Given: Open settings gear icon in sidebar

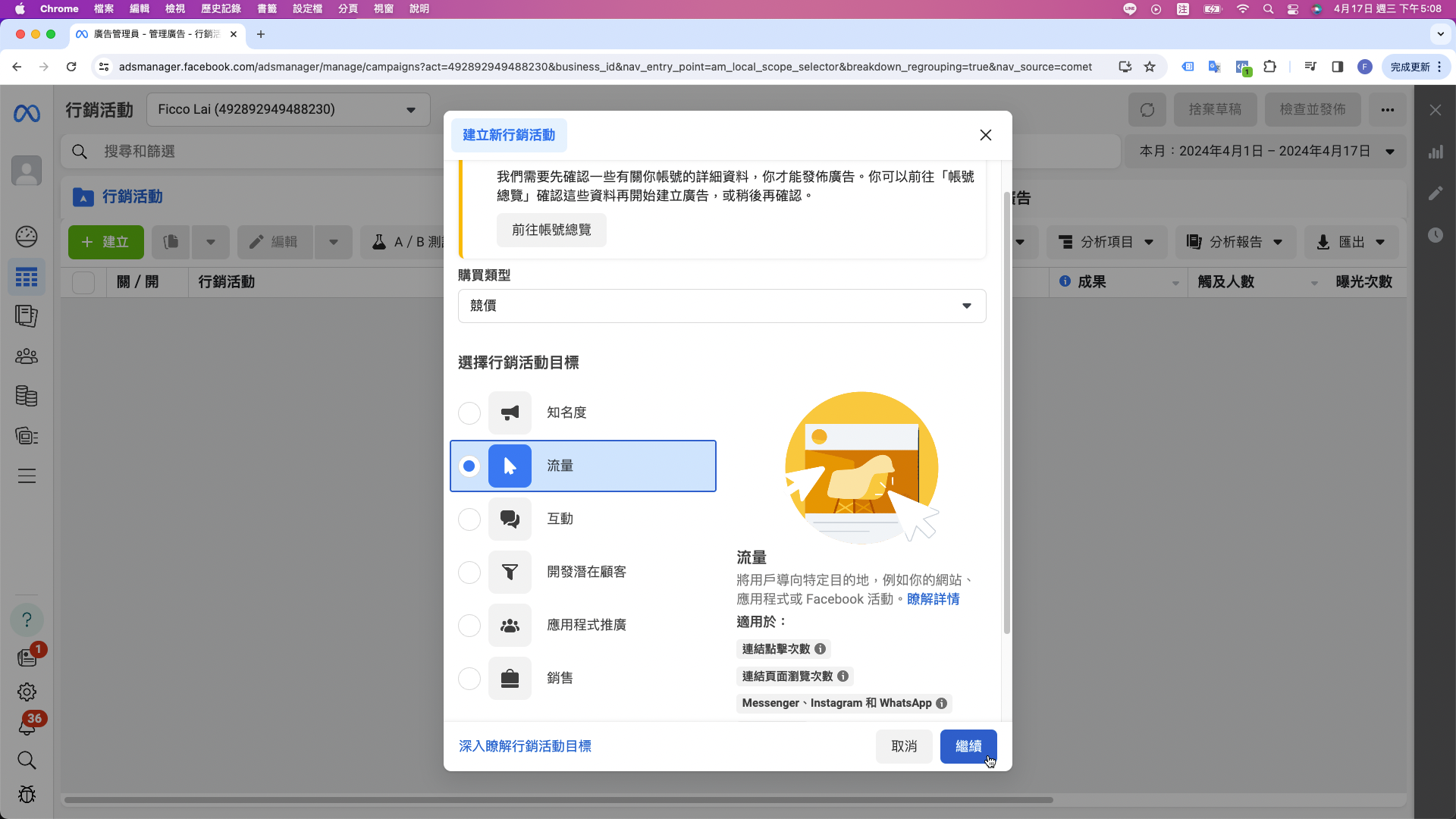Looking at the screenshot, I should (27, 692).
